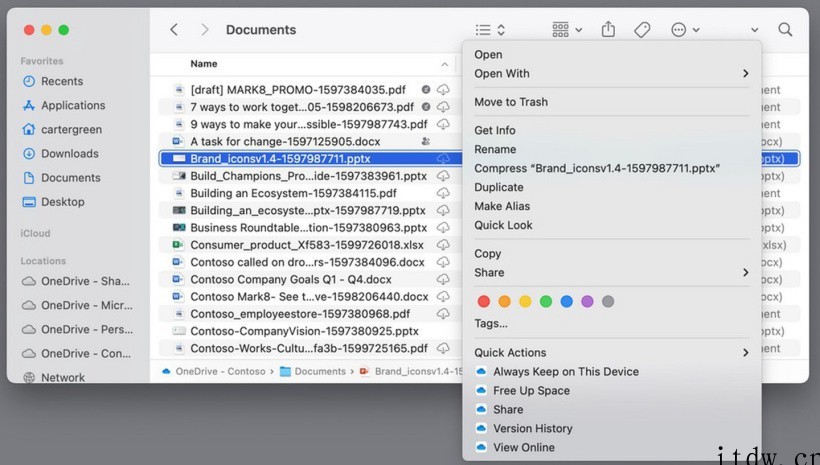
Task: Open the list view switcher
Action: (490, 30)
